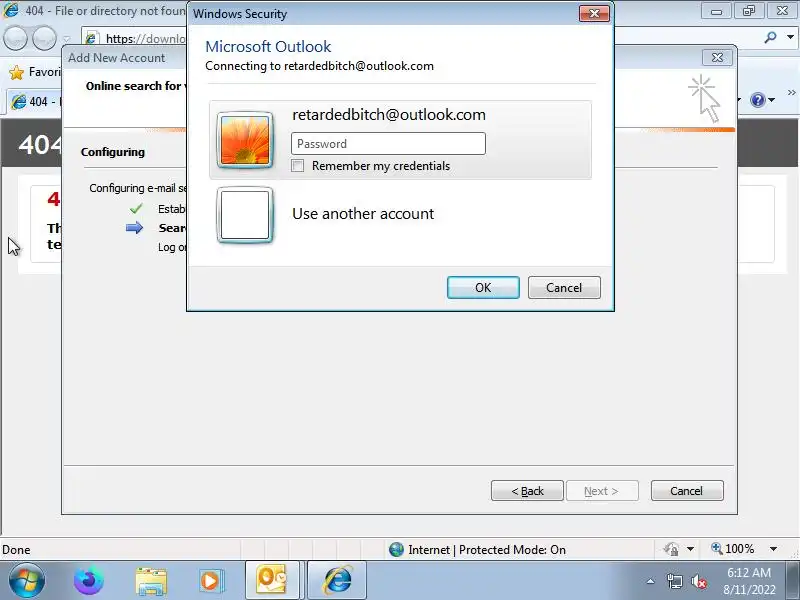Click the network tray icon

point(674,581)
